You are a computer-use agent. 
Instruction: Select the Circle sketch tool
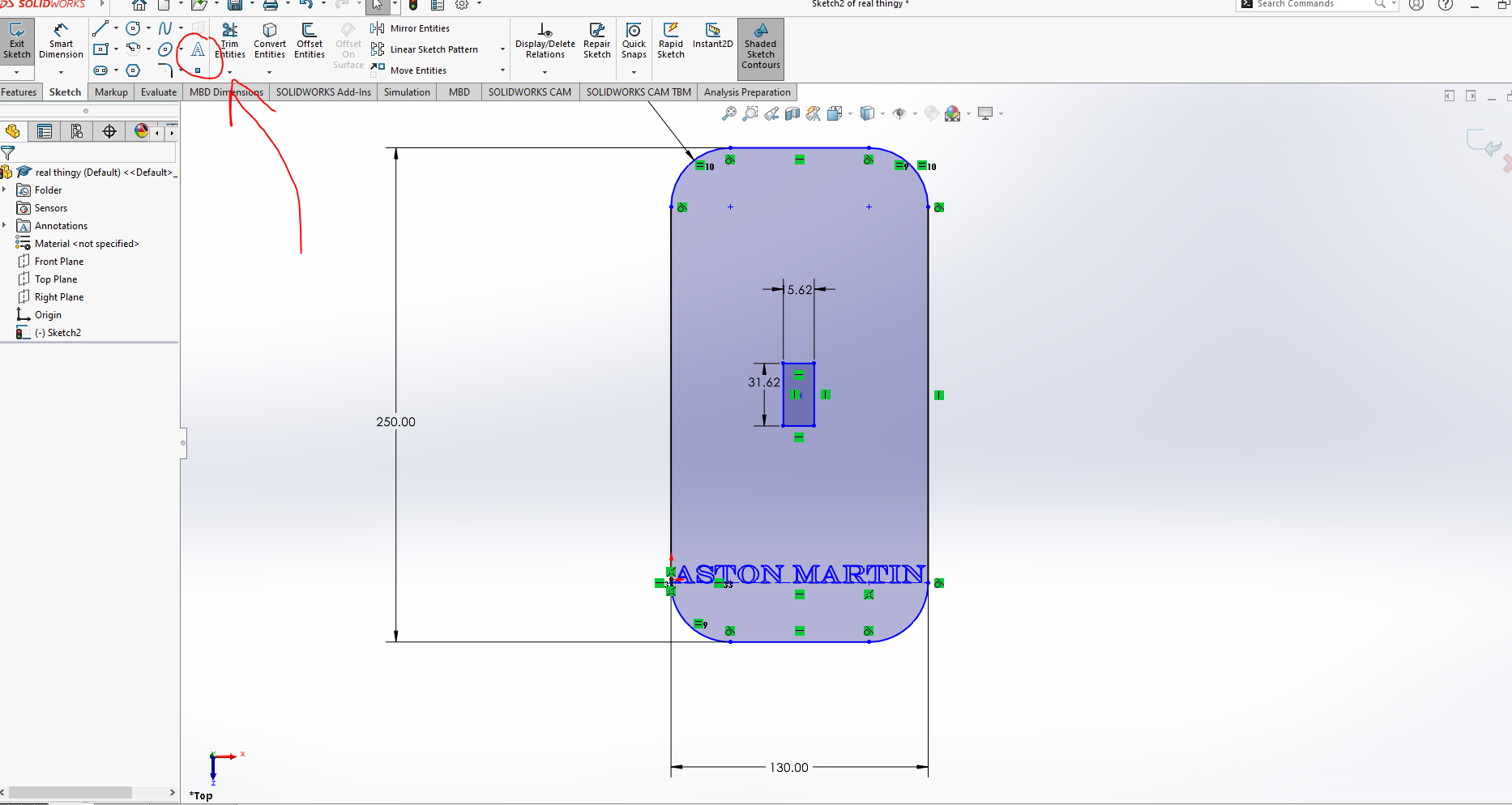click(x=134, y=28)
